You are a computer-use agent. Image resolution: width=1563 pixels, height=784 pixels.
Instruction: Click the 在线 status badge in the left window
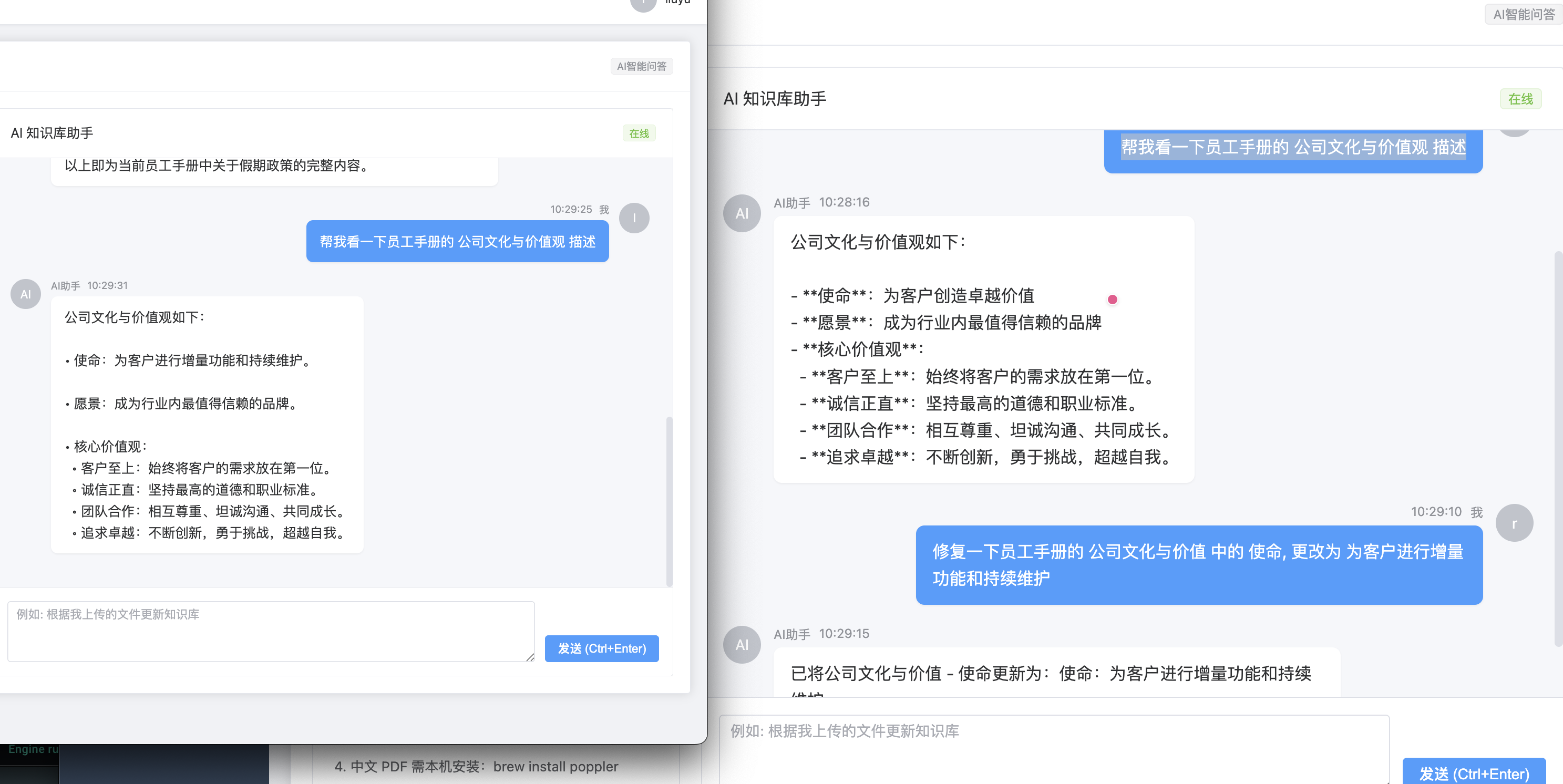click(639, 133)
